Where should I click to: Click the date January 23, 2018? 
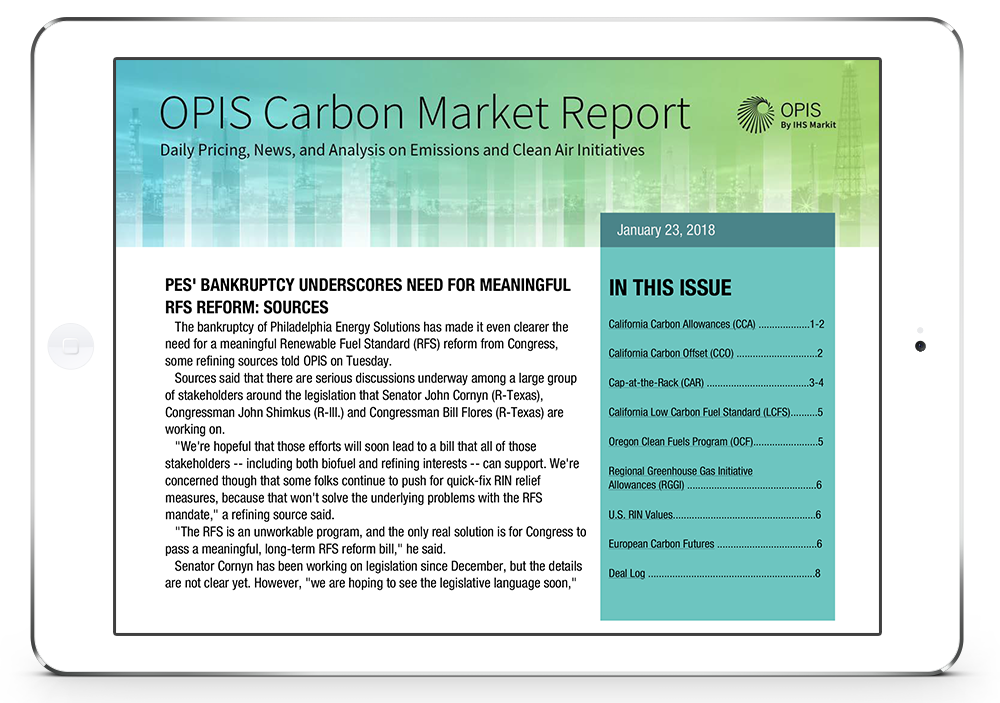pyautogui.click(x=666, y=230)
